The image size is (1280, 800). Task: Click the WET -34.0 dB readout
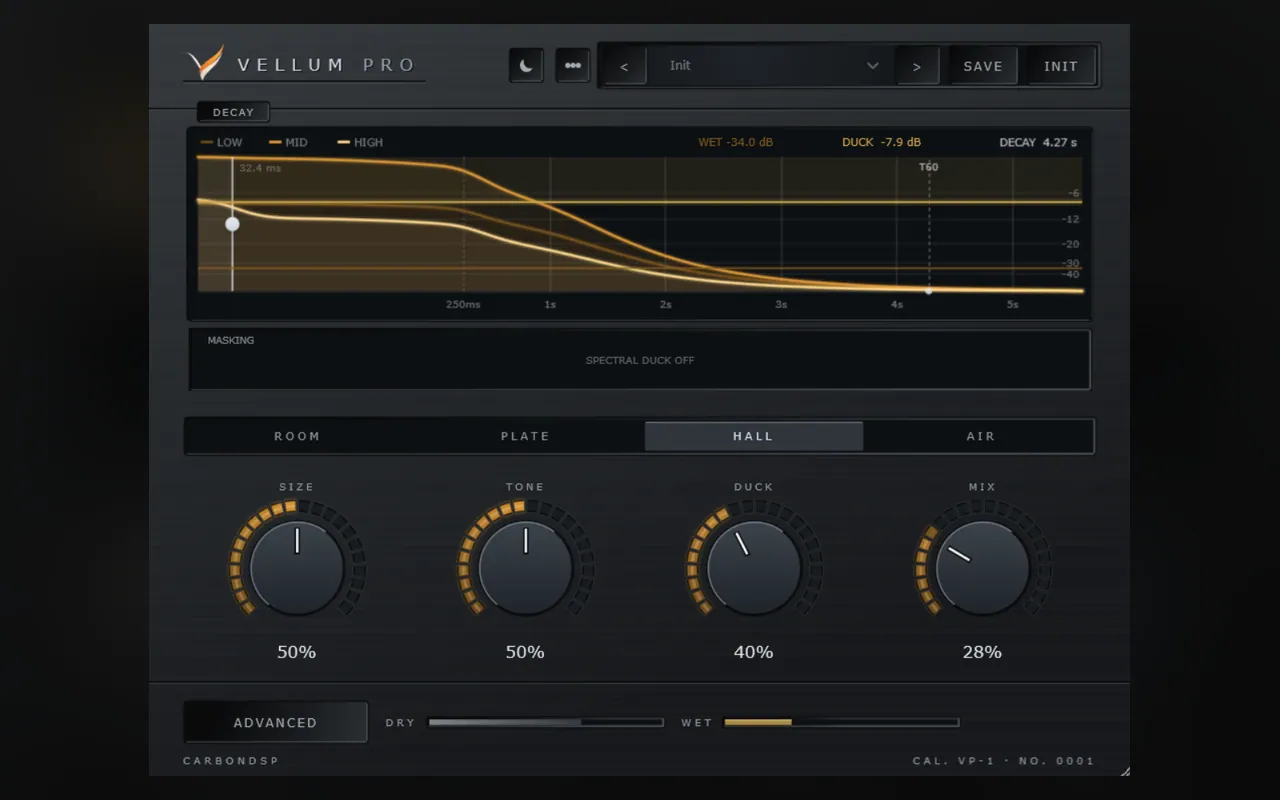point(736,142)
